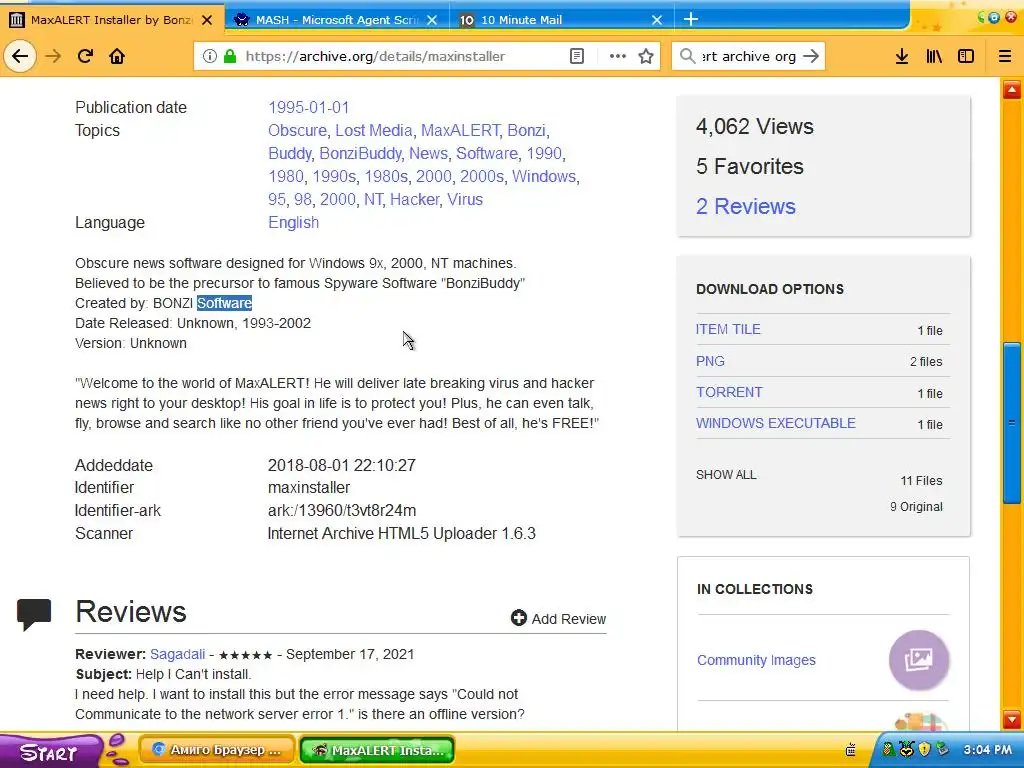Click the English language link
The image size is (1024, 768).
tap(293, 222)
